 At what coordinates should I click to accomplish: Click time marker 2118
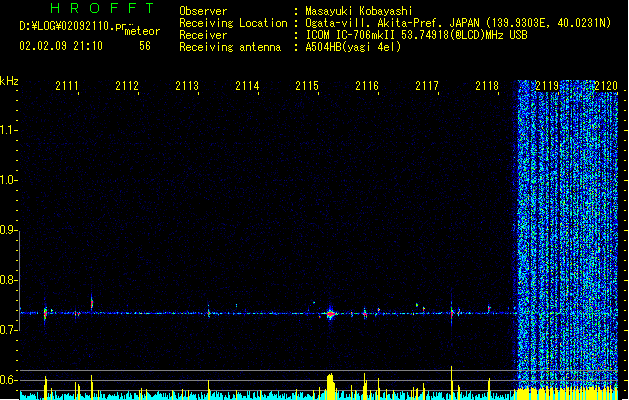pyautogui.click(x=487, y=86)
